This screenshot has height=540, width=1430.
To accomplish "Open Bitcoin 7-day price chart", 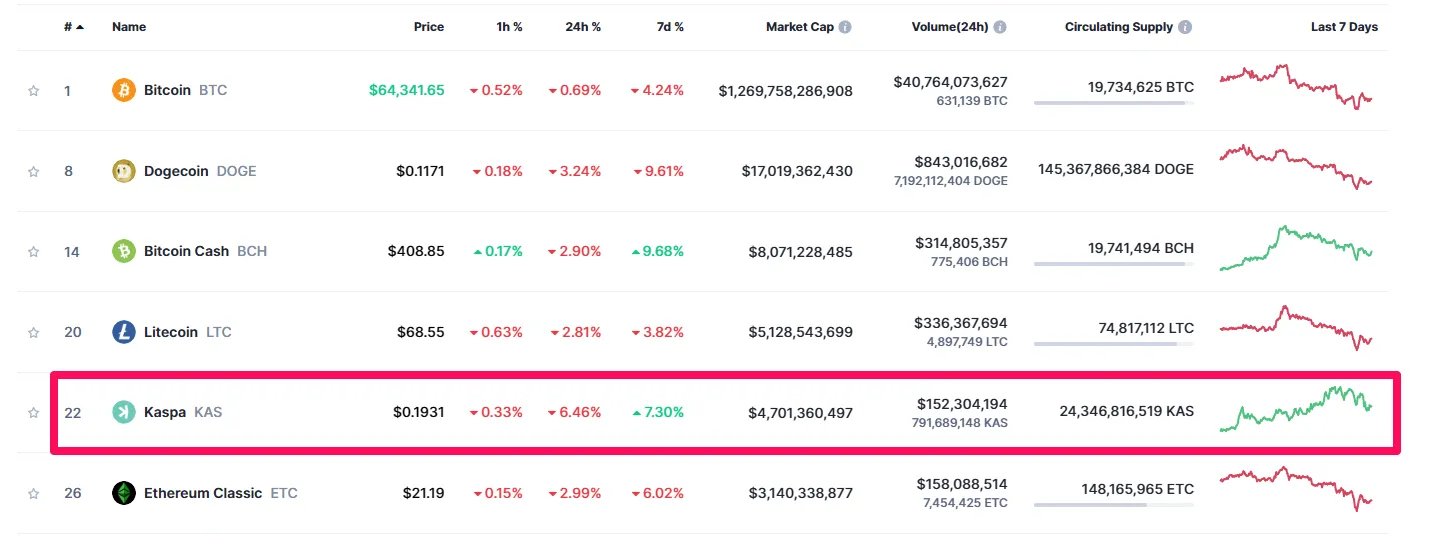I will [x=1296, y=86].
